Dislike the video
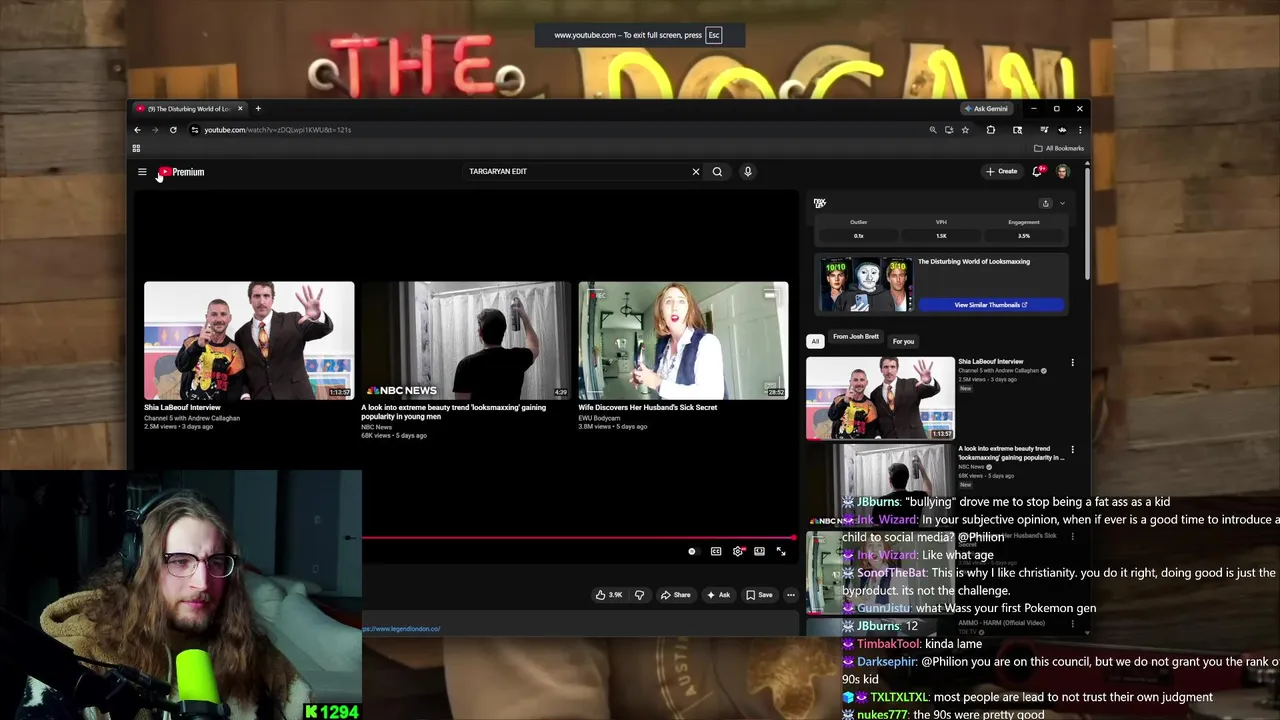This screenshot has width=1280, height=720. click(x=639, y=595)
